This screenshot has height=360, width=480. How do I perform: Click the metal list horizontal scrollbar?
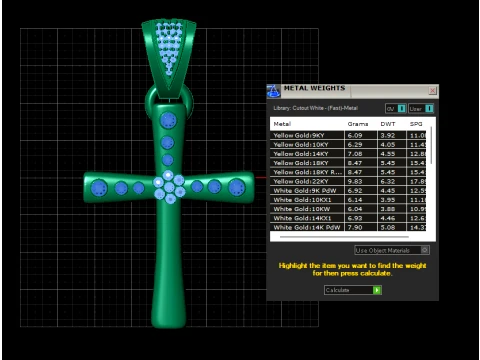click(x=344, y=237)
